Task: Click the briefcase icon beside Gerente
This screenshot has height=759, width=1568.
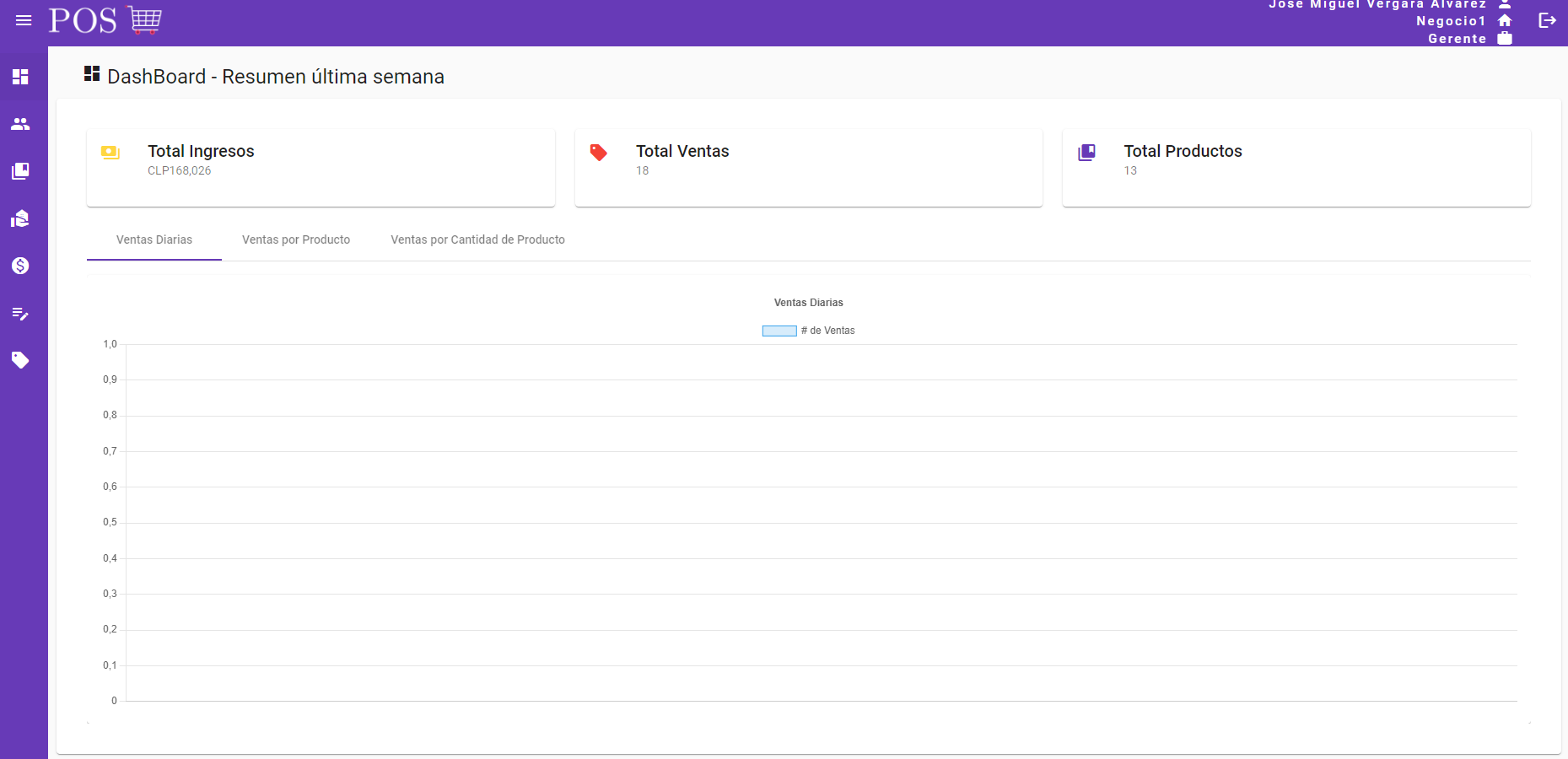Action: click(1505, 39)
